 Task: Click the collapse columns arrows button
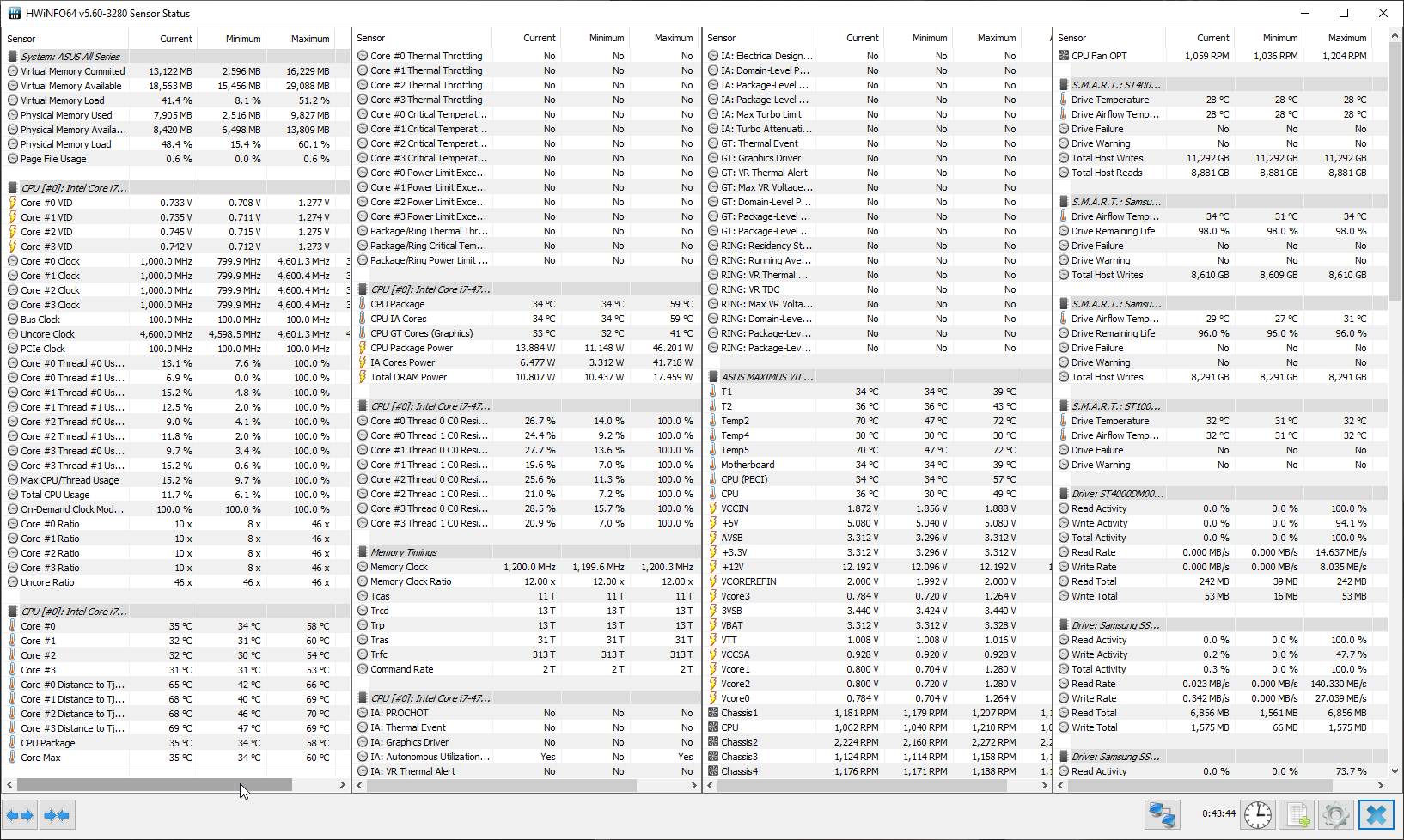pyautogui.click(x=57, y=814)
